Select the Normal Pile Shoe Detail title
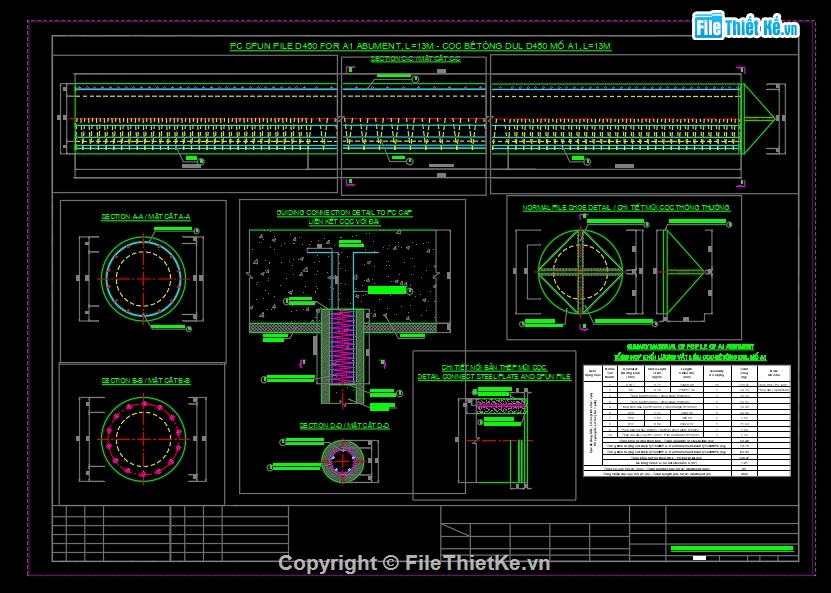 (x=627, y=207)
